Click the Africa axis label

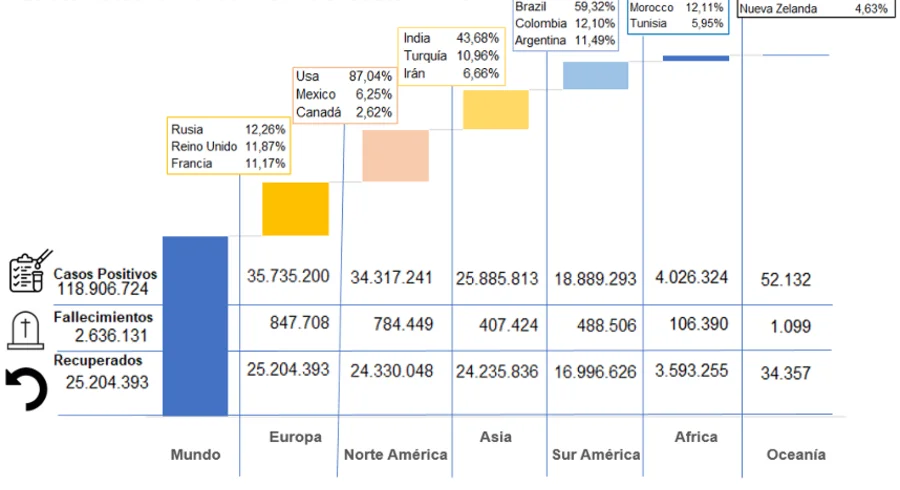(x=696, y=437)
